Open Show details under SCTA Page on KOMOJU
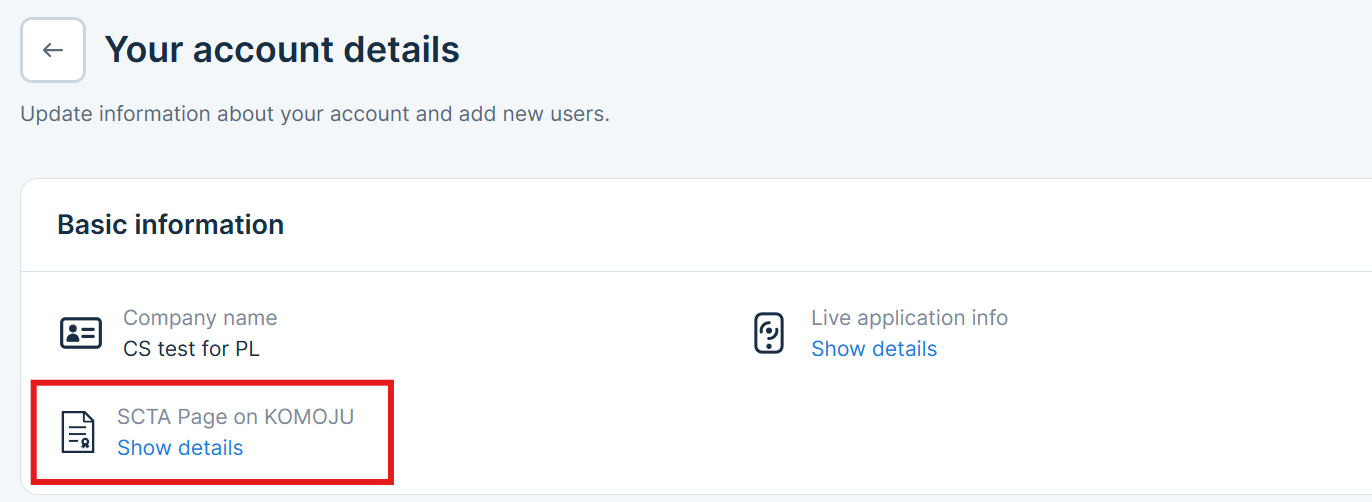This screenshot has height=502, width=1372. (x=180, y=448)
